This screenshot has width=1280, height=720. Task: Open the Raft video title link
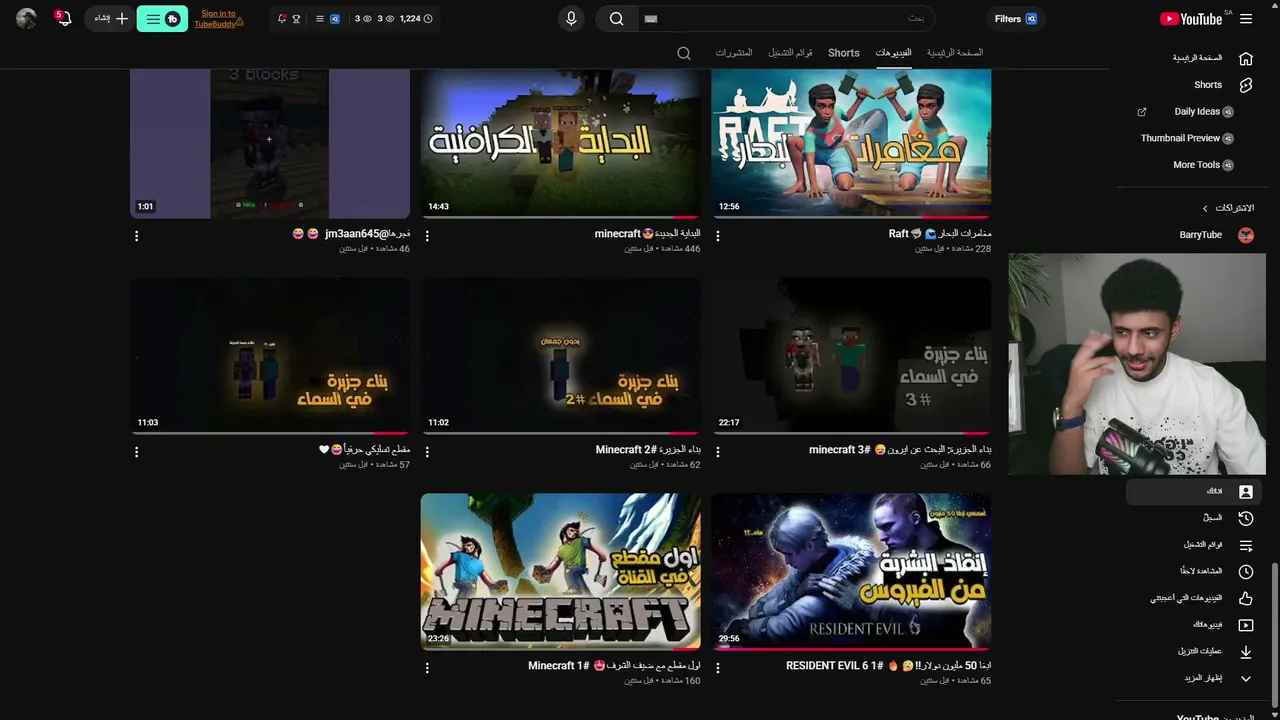[940, 234]
